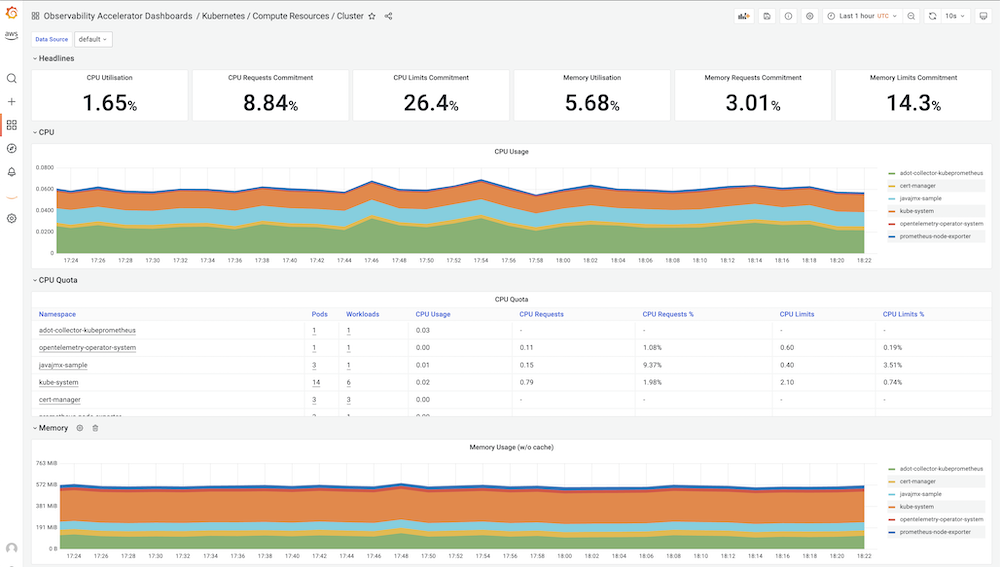Click the Add panel icon in toolbar
1000x567 pixels.
point(744,16)
